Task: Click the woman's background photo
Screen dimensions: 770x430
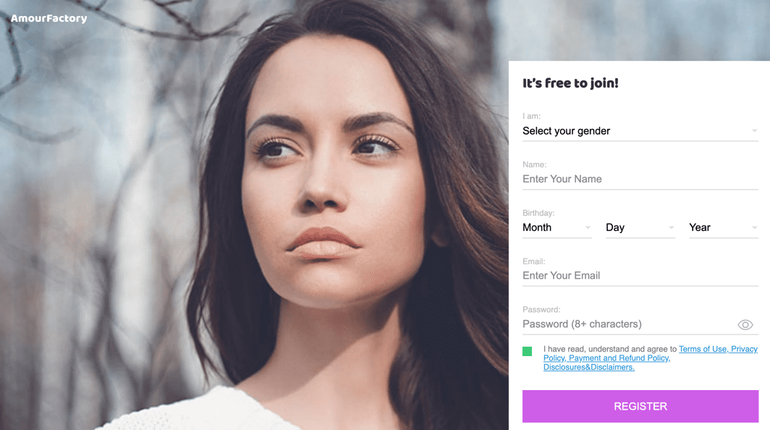Action: coord(254,215)
